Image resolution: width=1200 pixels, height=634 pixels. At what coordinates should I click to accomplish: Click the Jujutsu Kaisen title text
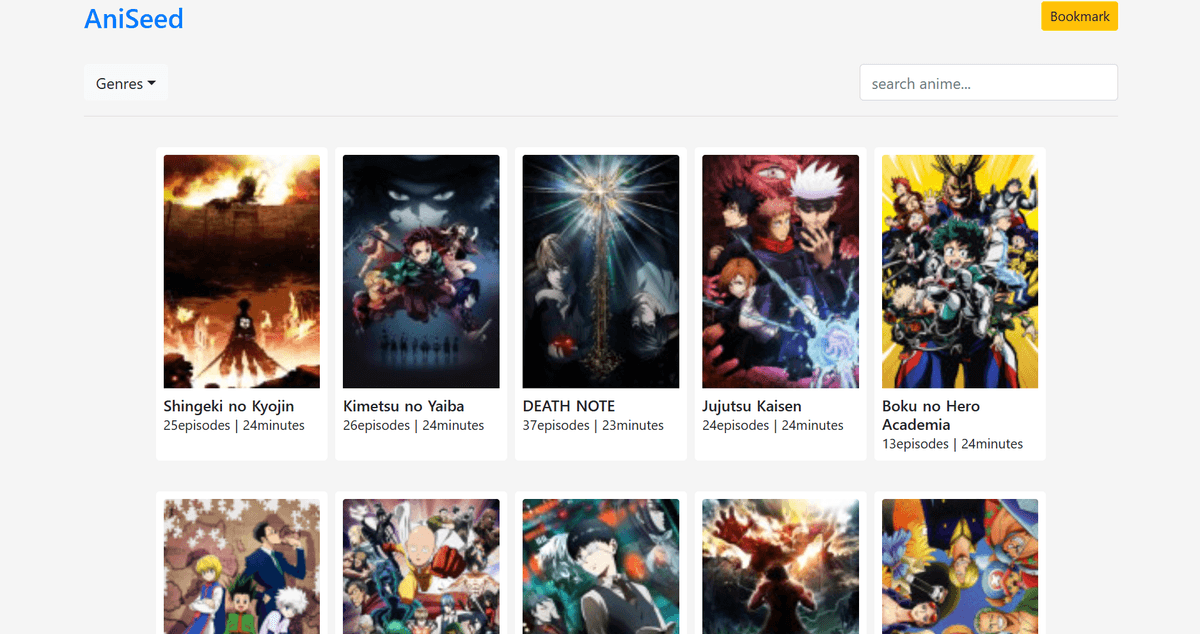[752, 406]
